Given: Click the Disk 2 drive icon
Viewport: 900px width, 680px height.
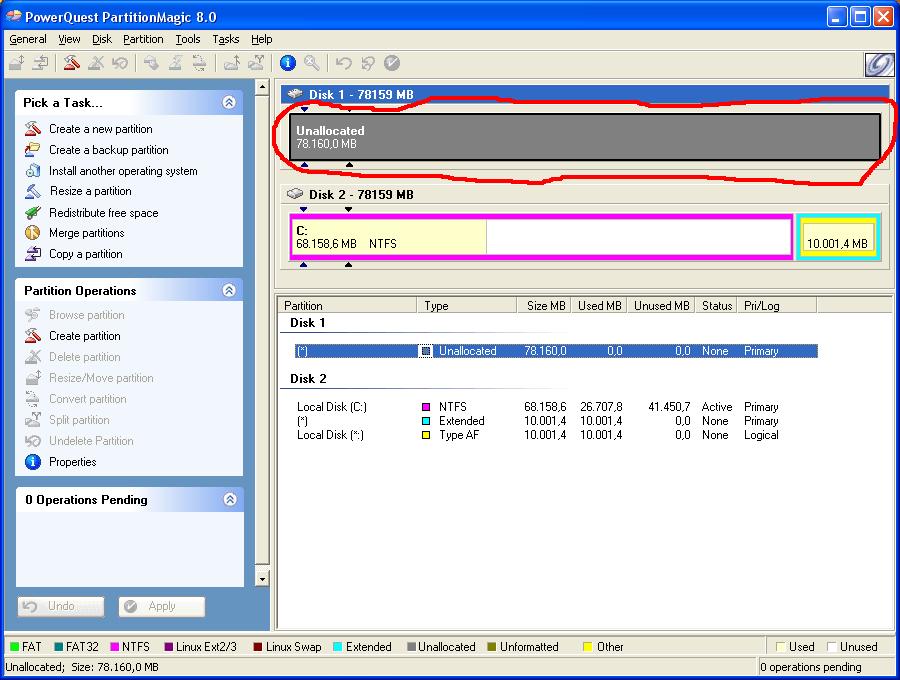Looking at the screenshot, I should point(295,194).
